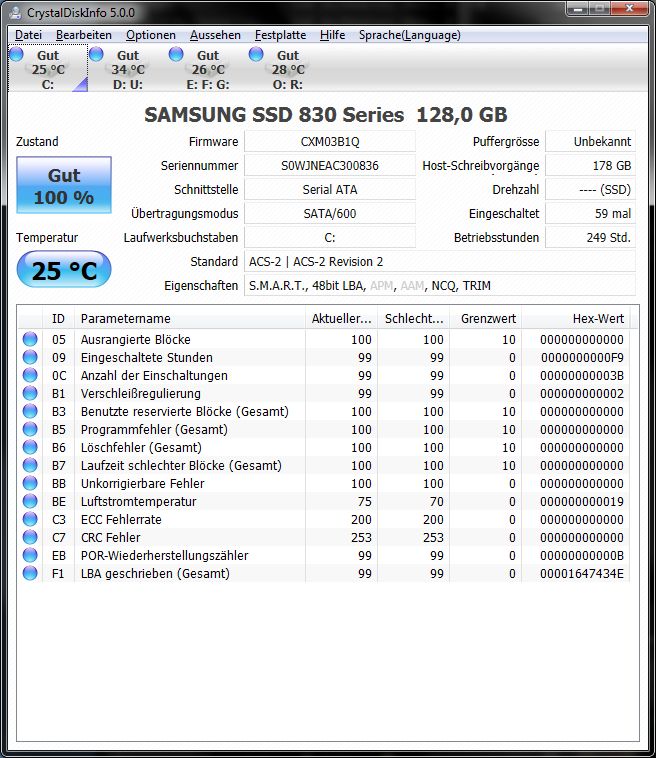Screen dimensions: 656x758
Task: Click the Aktueller... column header
Action: pyautogui.click(x=341, y=319)
